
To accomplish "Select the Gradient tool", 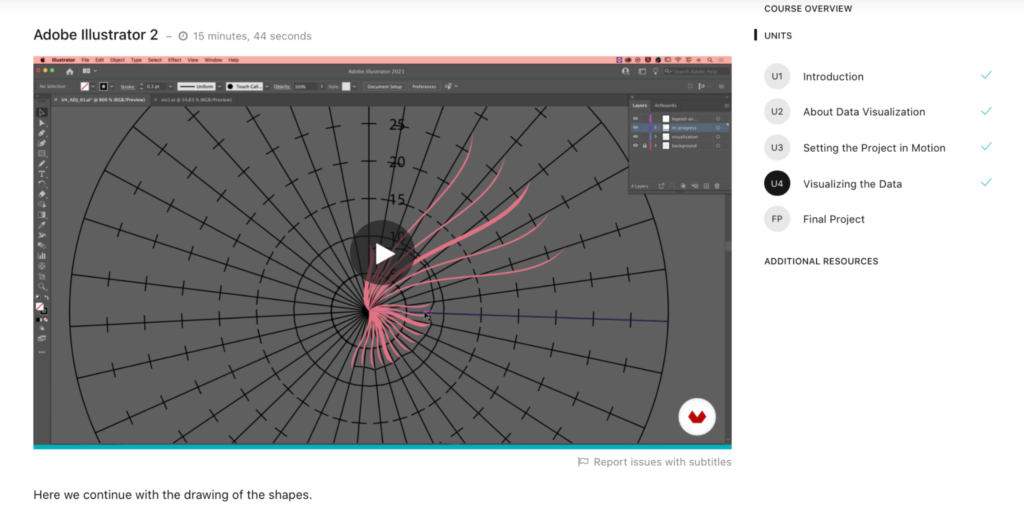I will [x=42, y=214].
